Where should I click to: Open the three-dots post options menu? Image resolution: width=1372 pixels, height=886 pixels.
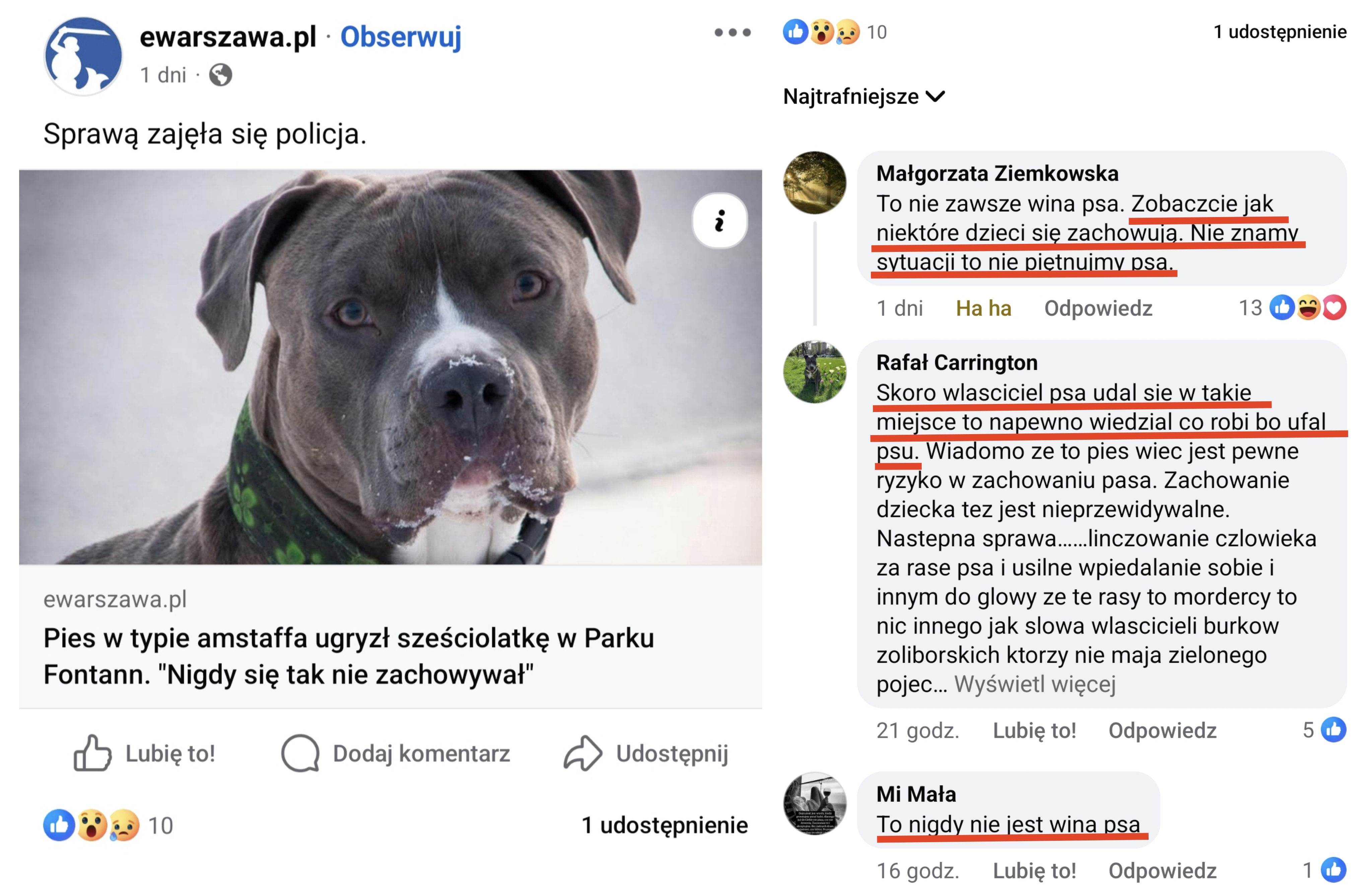[732, 32]
